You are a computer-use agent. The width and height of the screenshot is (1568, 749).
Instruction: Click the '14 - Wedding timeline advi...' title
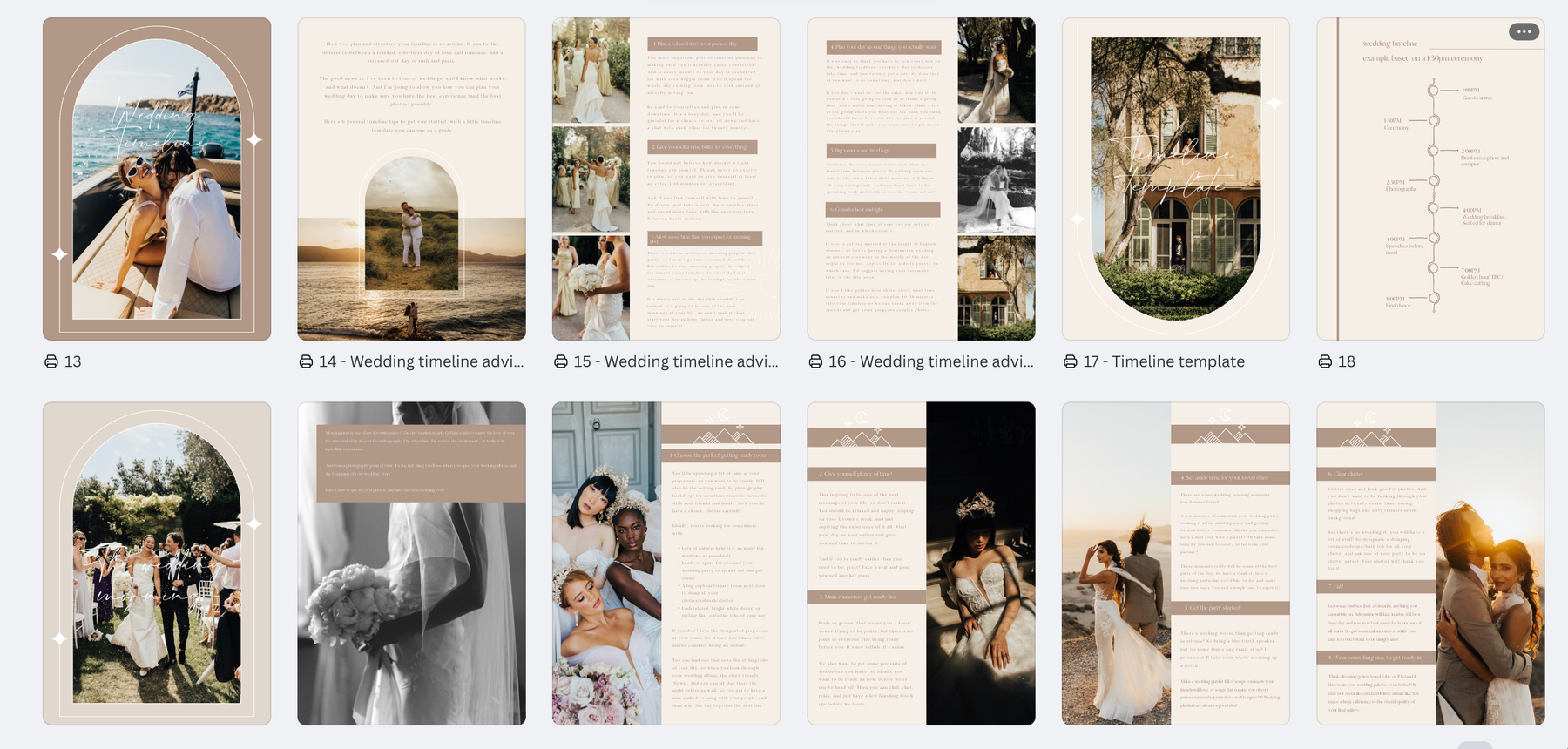coord(422,361)
